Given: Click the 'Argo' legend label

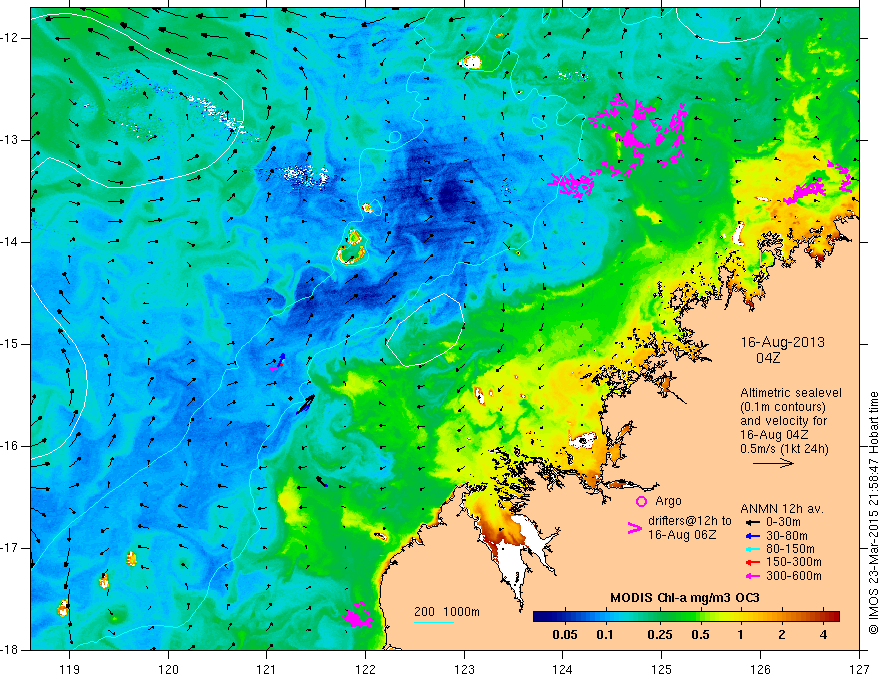Looking at the screenshot, I should click(x=668, y=501).
